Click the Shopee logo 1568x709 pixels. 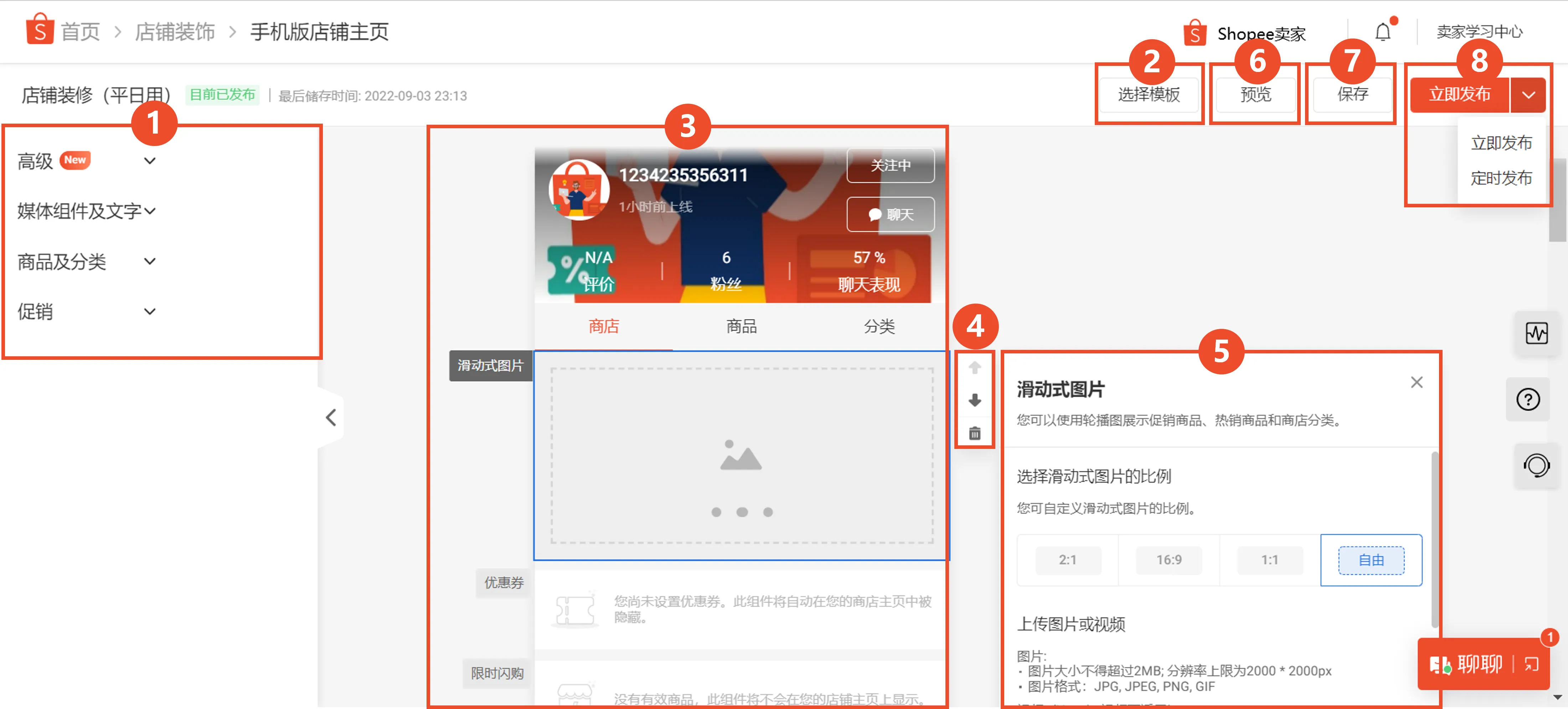point(40,30)
